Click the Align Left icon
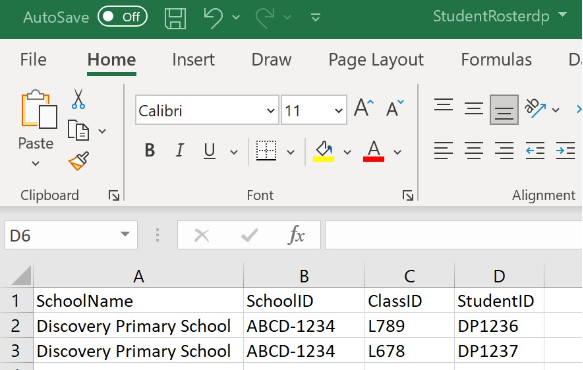Image resolution: width=583 pixels, height=370 pixels. (x=443, y=151)
